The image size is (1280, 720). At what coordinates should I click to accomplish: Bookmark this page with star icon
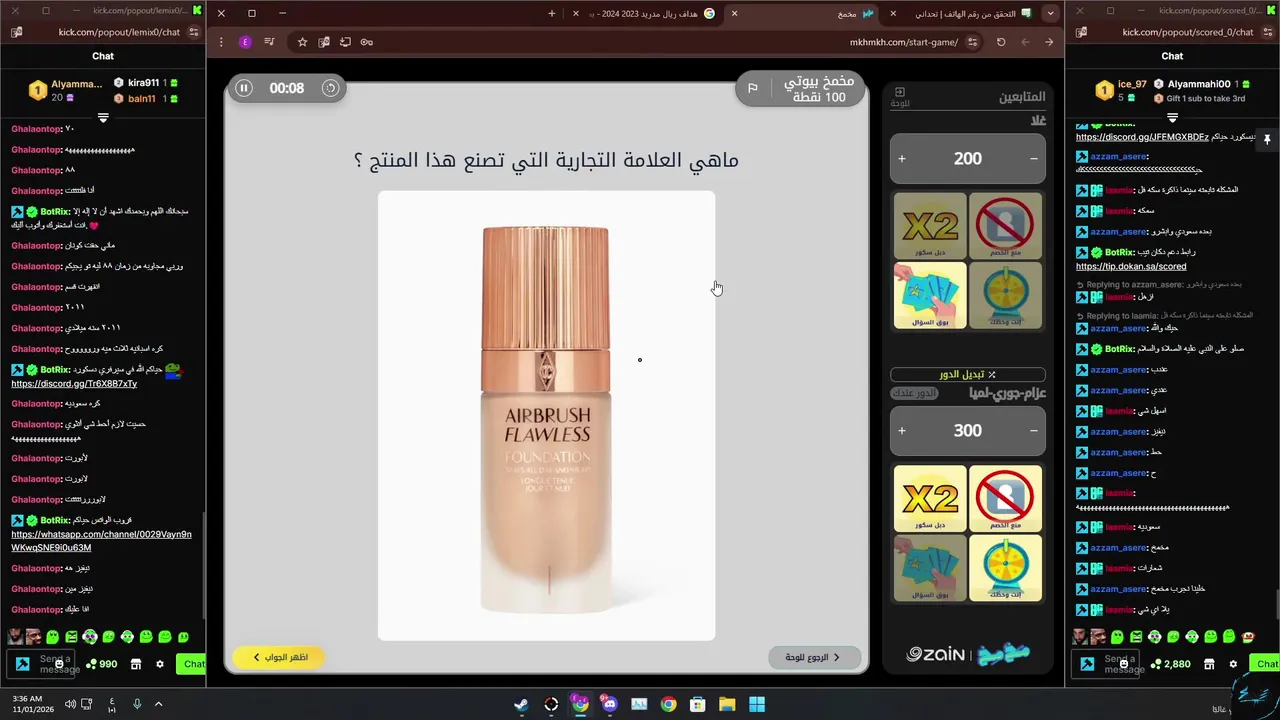click(x=302, y=42)
